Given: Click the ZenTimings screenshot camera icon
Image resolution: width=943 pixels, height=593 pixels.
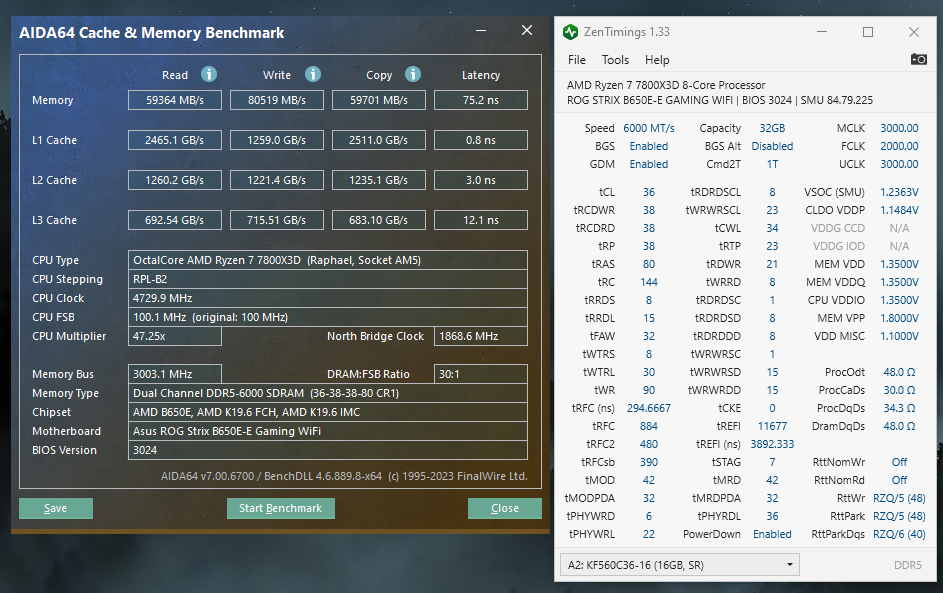Looking at the screenshot, I should coord(918,59).
